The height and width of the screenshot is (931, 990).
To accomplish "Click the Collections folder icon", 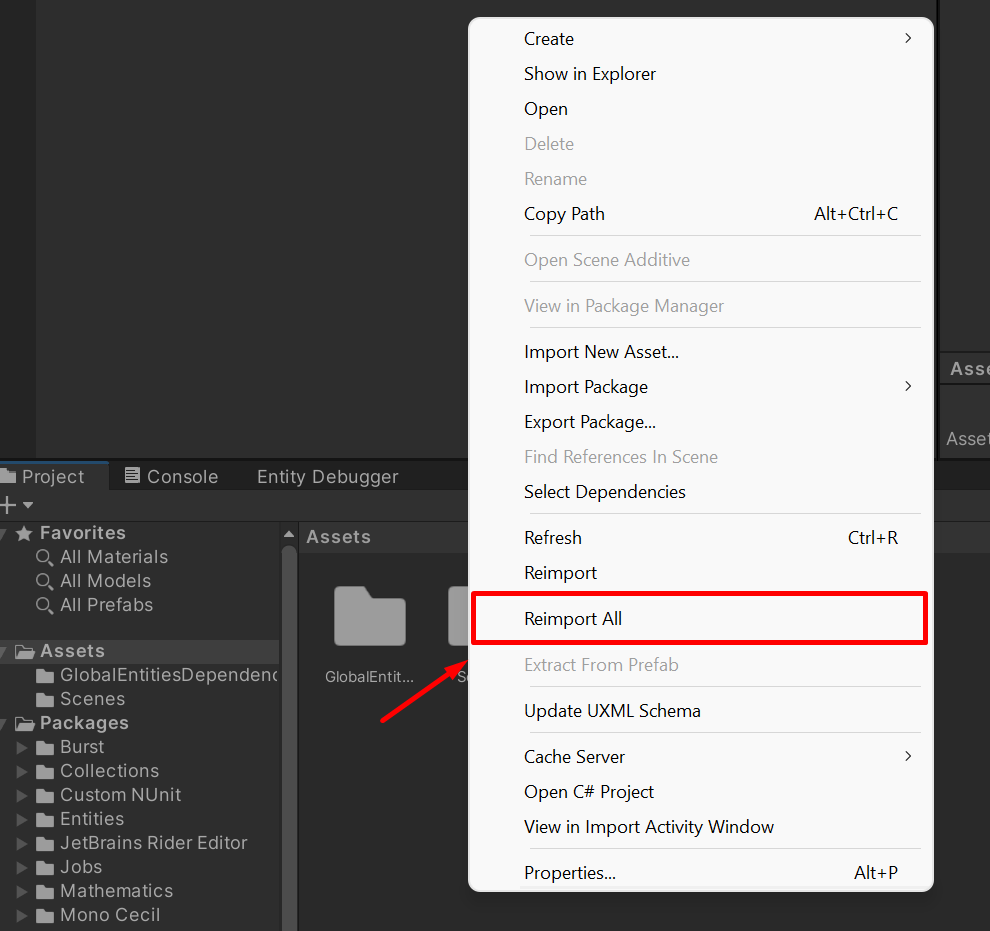I will point(45,772).
